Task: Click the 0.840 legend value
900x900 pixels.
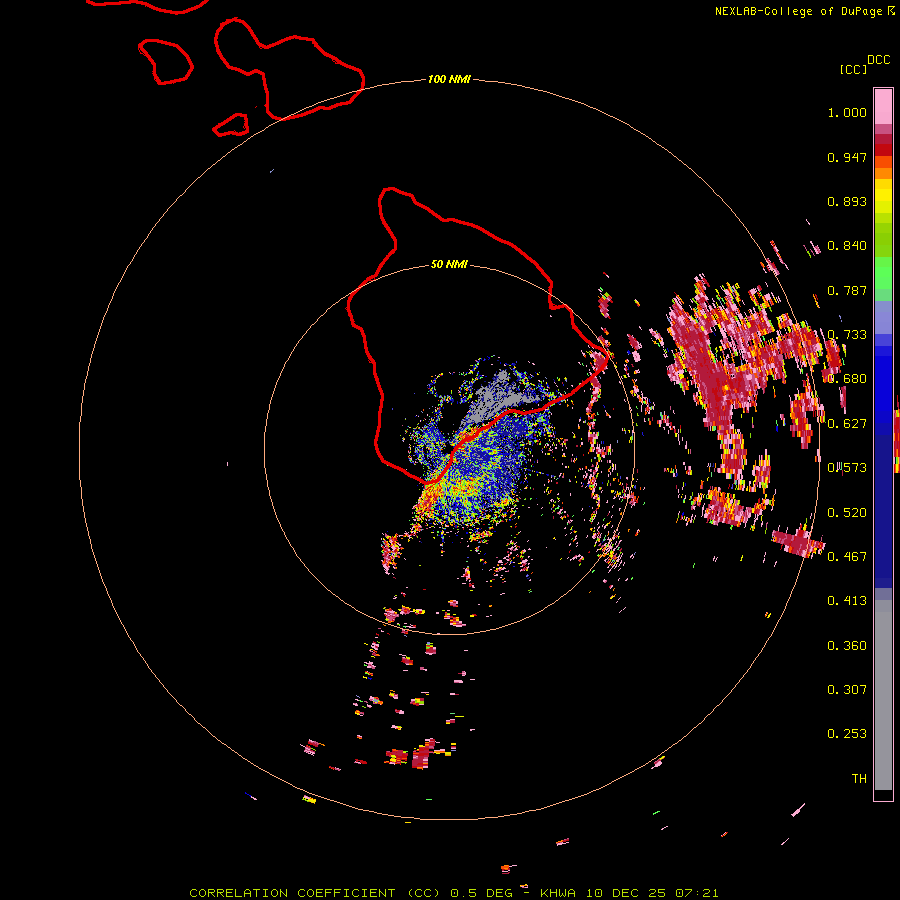Action: pos(847,246)
